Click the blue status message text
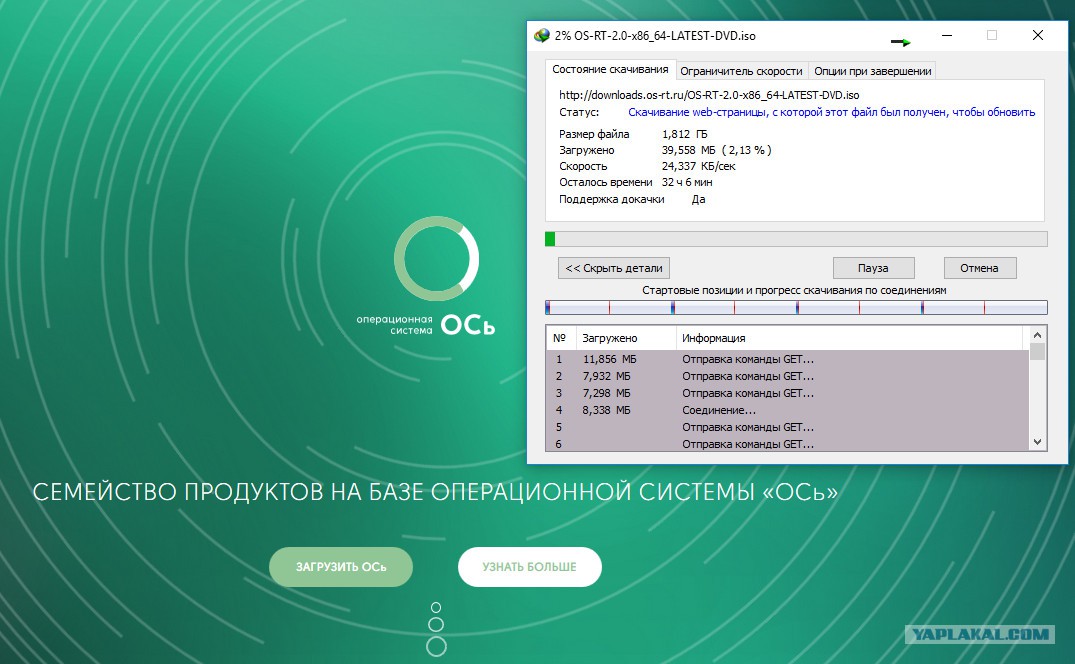The width and height of the screenshot is (1075, 664). point(832,112)
